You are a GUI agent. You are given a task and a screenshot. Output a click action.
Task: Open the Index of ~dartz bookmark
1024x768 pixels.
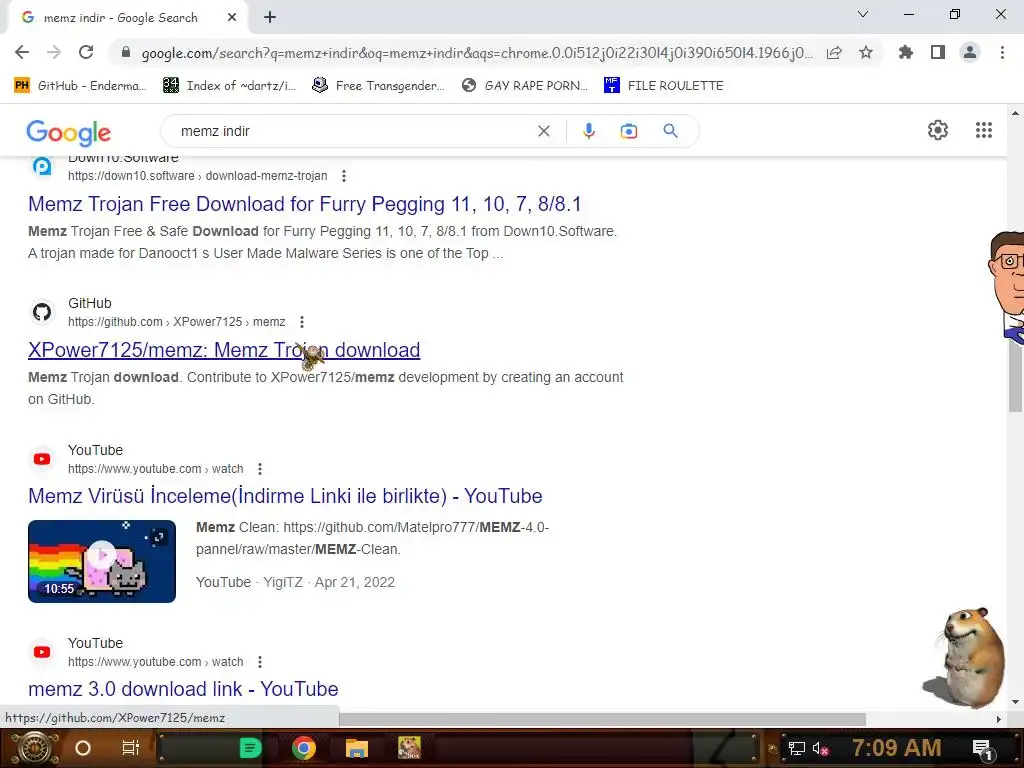(229, 86)
